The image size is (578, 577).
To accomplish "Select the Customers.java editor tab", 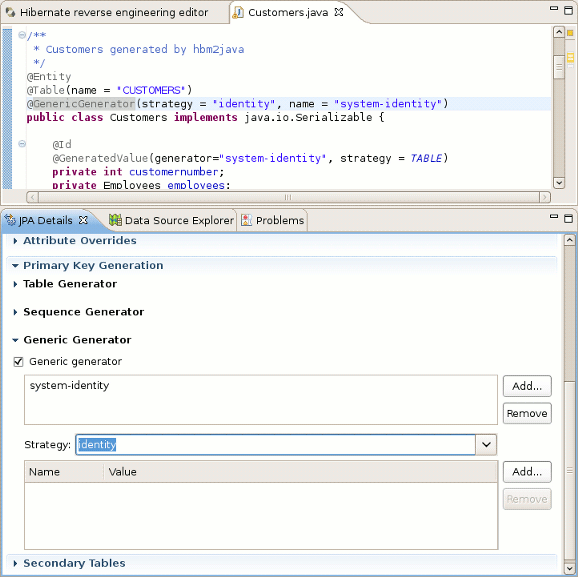I will click(x=288, y=13).
